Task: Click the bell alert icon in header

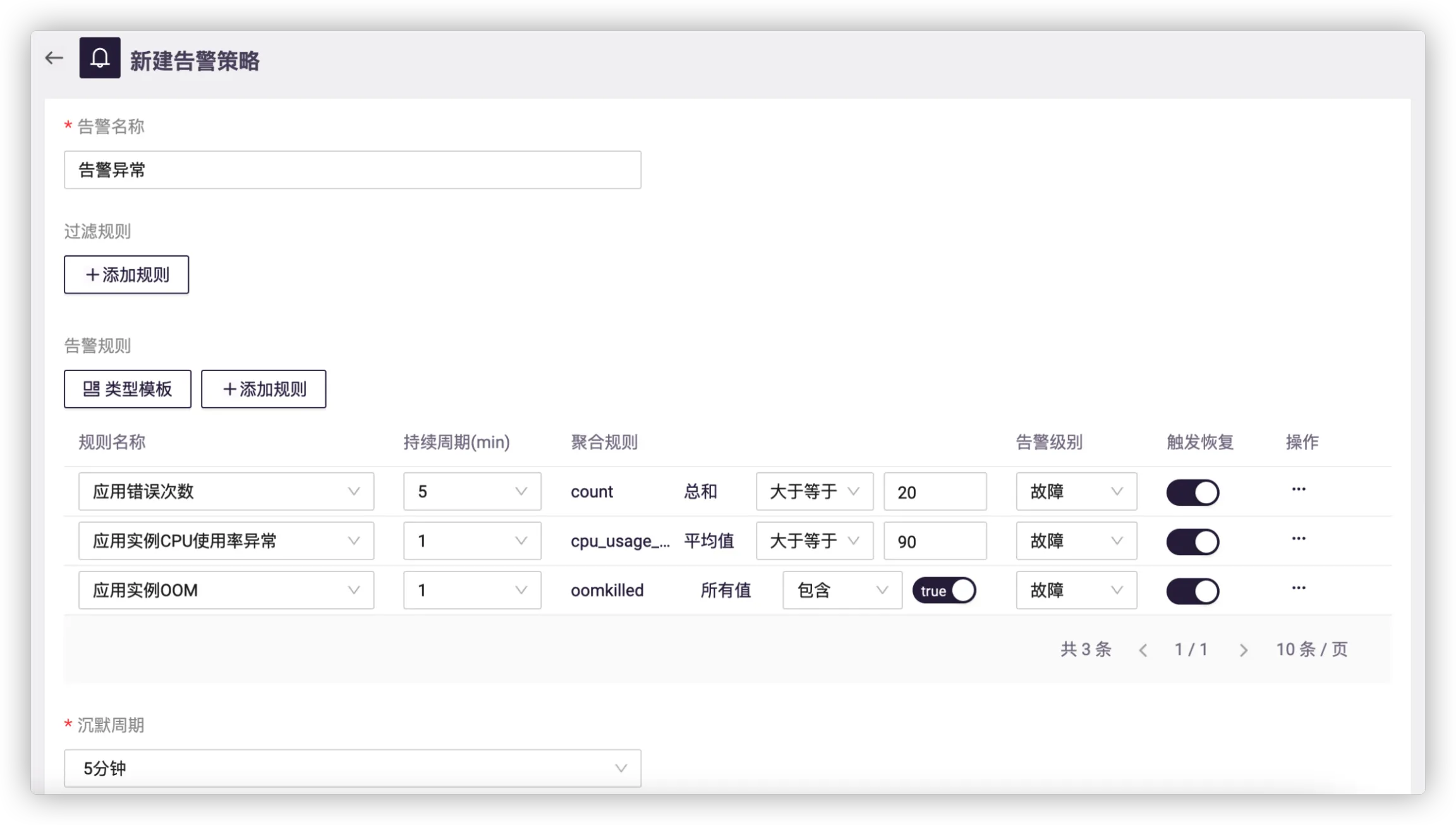Action: click(100, 58)
